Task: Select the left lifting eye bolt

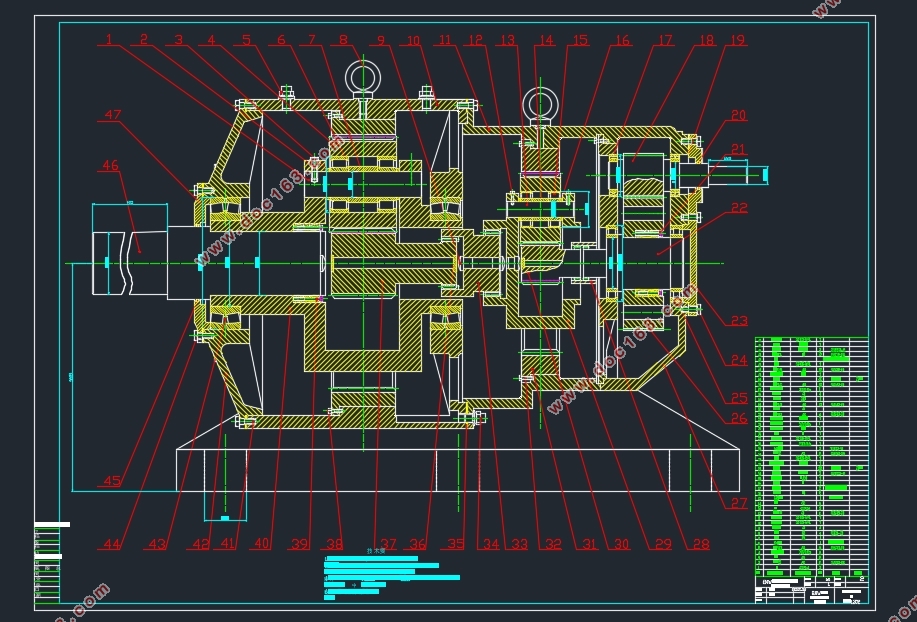Action: (x=360, y=77)
